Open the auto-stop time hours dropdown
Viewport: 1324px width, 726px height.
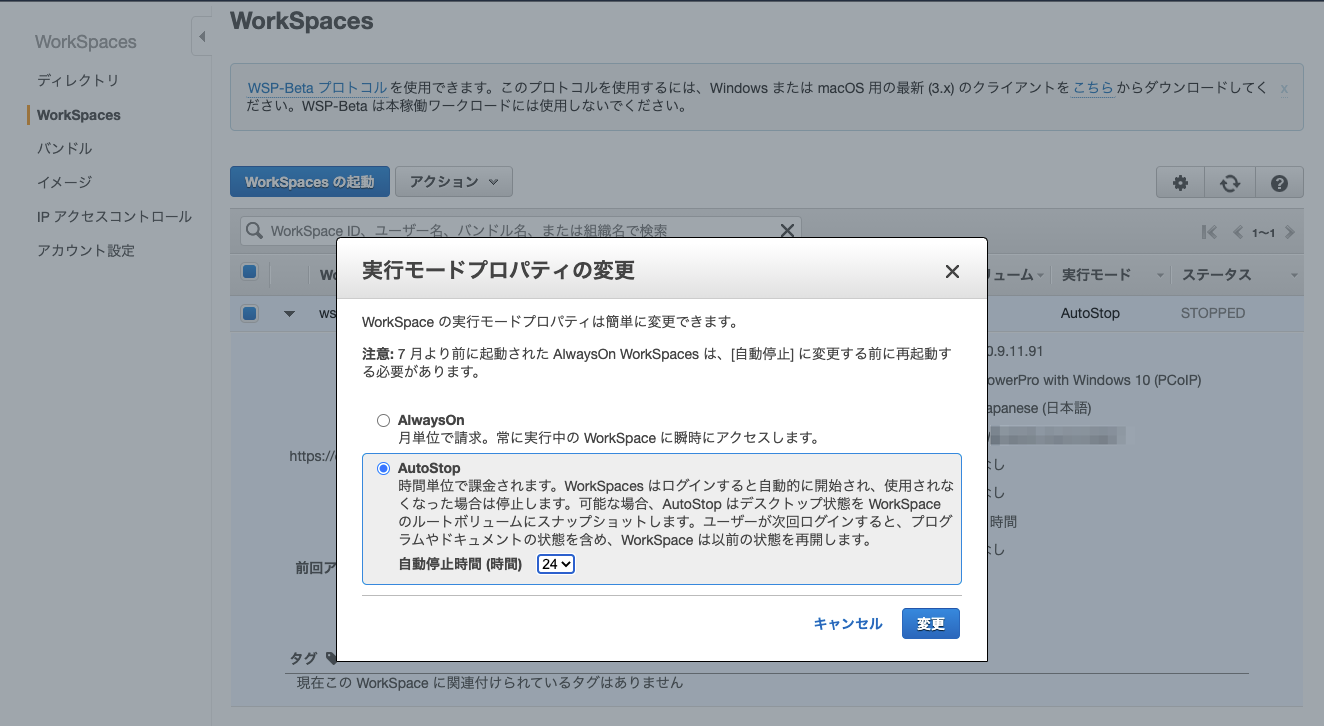(x=556, y=564)
